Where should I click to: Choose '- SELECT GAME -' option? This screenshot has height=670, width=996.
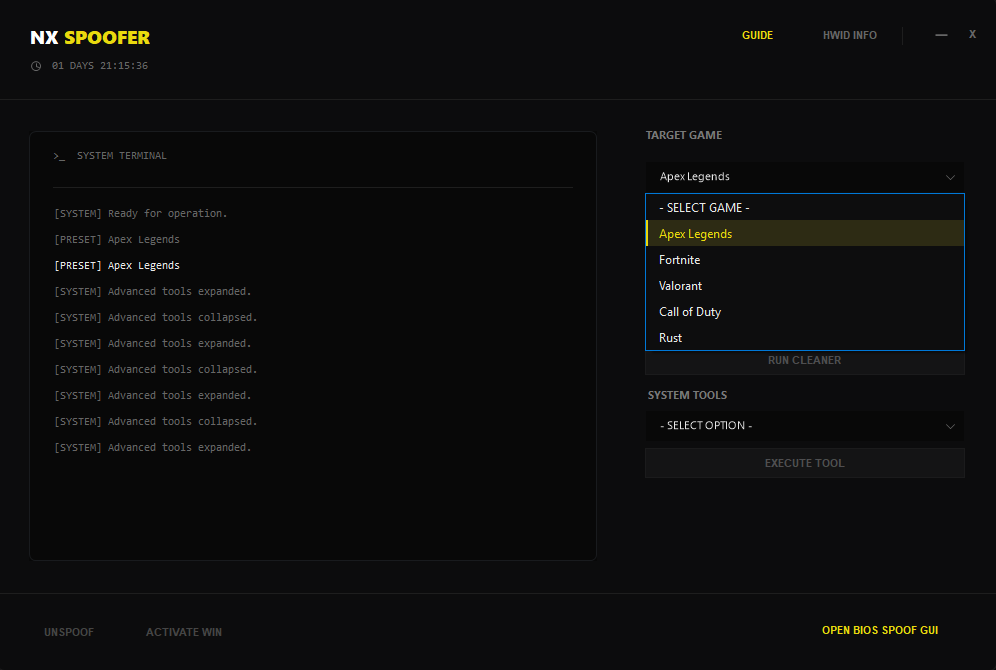tap(805, 208)
